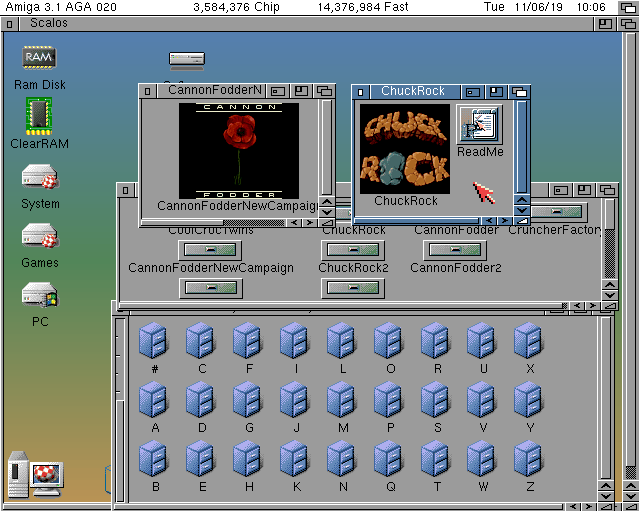The height and width of the screenshot is (511, 639).
Task: Open the G drawer folder
Action: coord(247,399)
